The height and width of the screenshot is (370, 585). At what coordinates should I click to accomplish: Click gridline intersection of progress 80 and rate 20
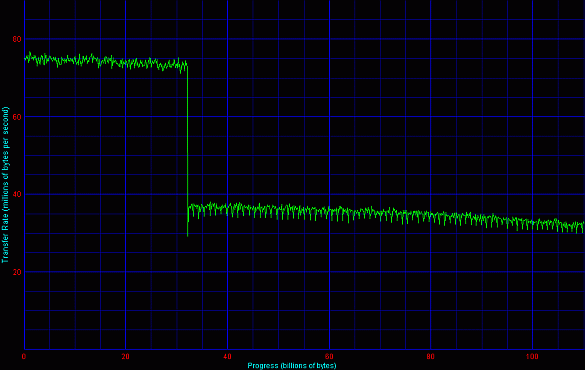point(431,272)
